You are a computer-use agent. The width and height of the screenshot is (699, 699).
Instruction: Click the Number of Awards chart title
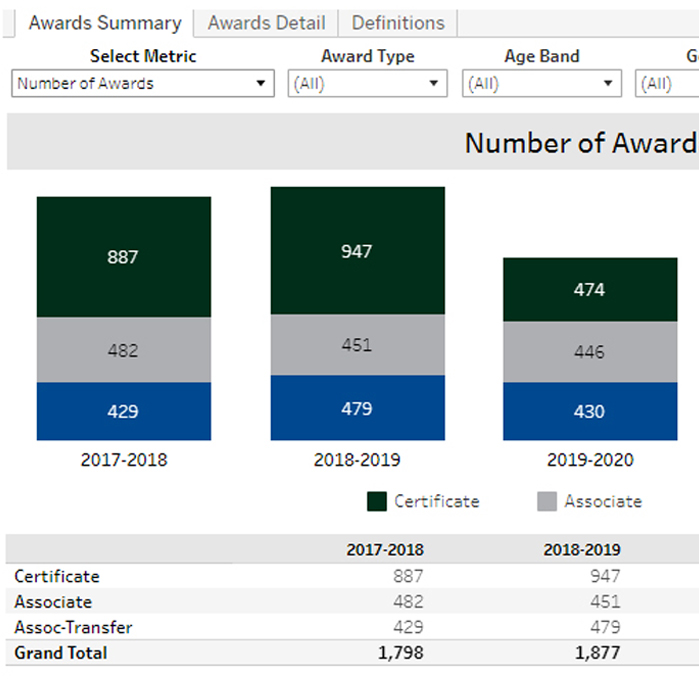581,143
